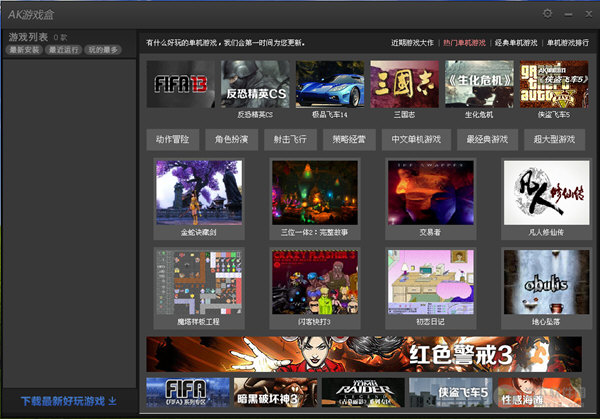Viewport: 600px width, 419px height.
Task: Choose the 射击飞行 category button
Action: [x=290, y=139]
